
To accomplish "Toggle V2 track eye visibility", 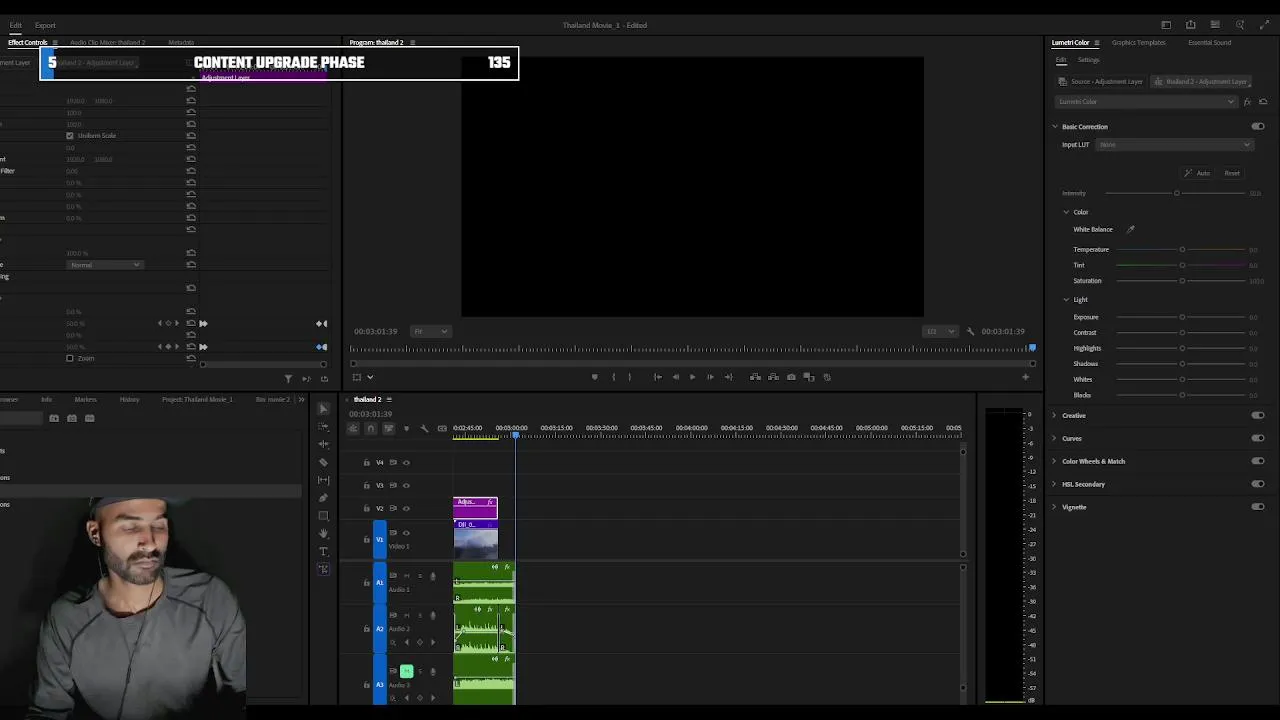I will [x=406, y=508].
